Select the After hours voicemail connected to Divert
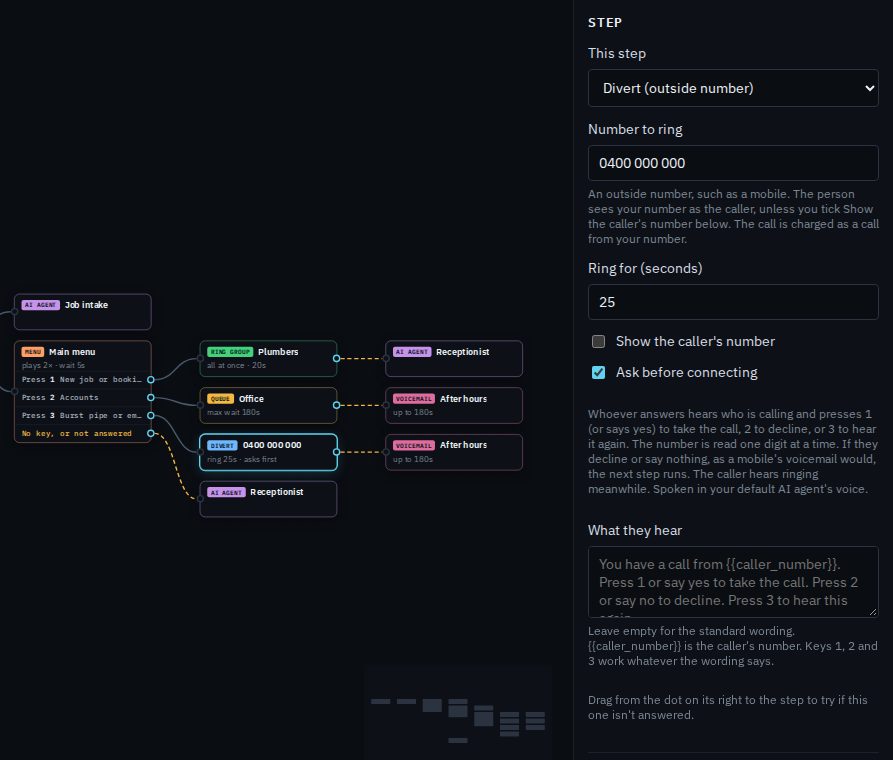893x760 pixels. point(454,452)
